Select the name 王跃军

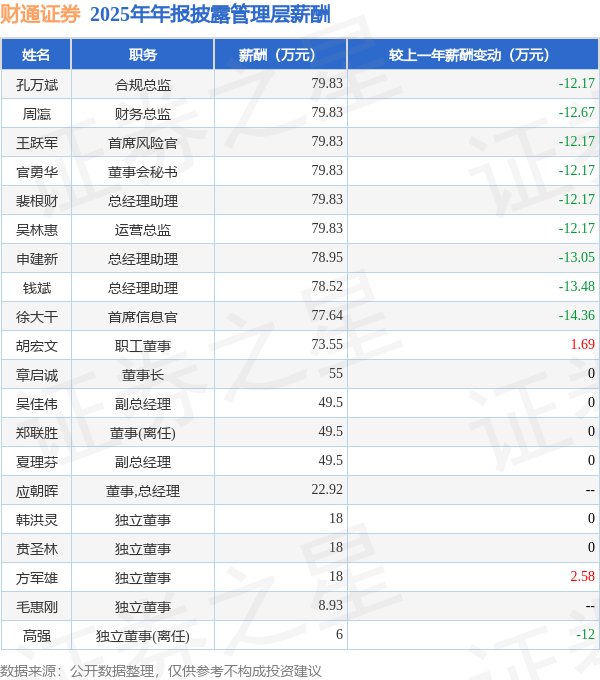[x=37, y=142]
